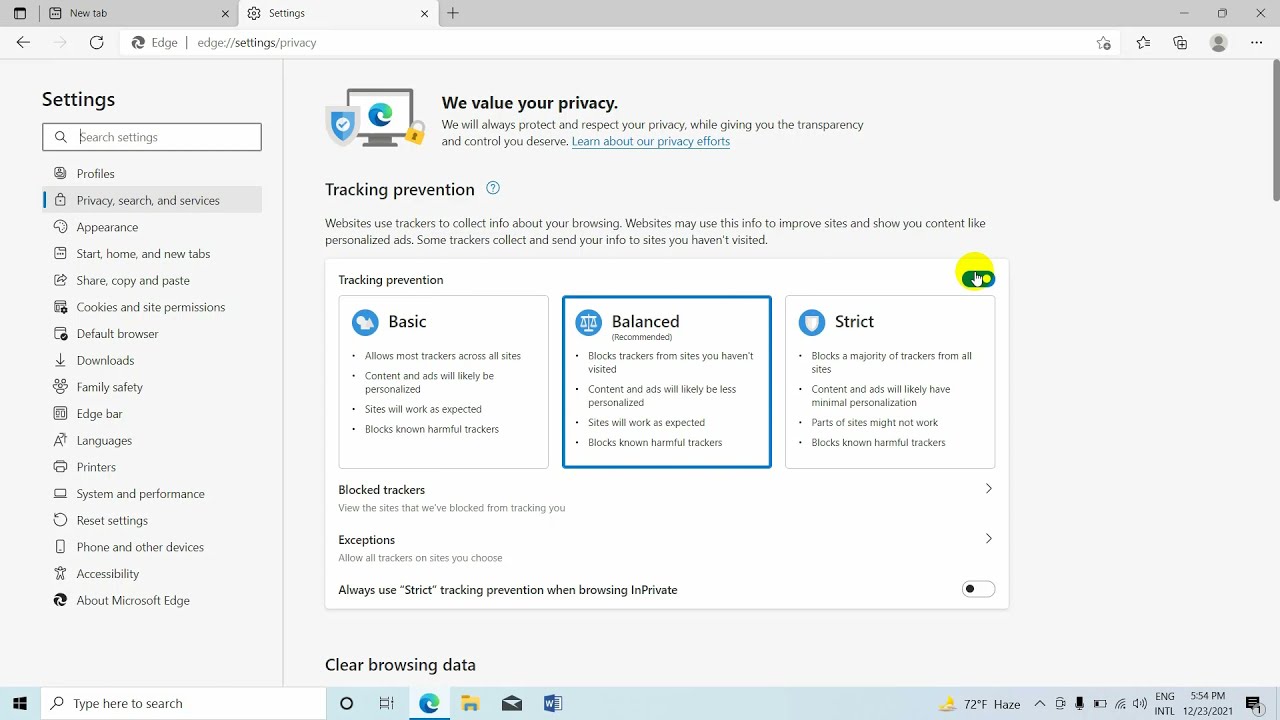Select the Basic tracking prevention card
1280x720 pixels.
coord(443,382)
